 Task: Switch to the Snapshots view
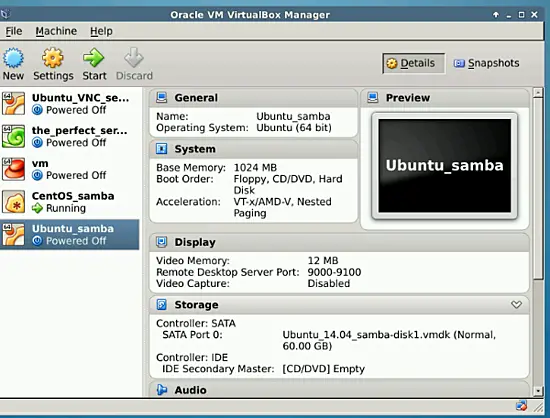(487, 63)
